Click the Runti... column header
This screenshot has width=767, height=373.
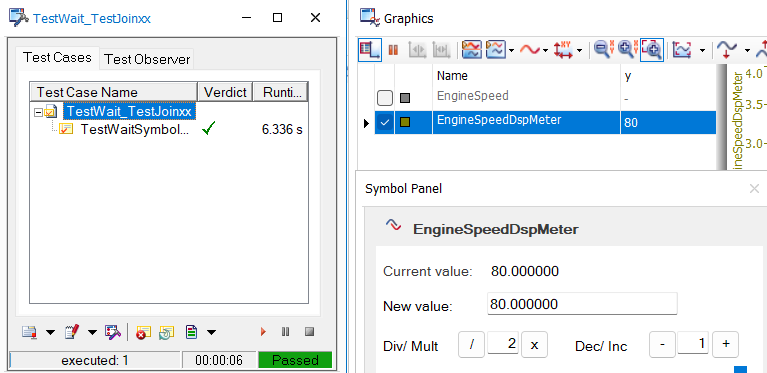pyautogui.click(x=280, y=92)
